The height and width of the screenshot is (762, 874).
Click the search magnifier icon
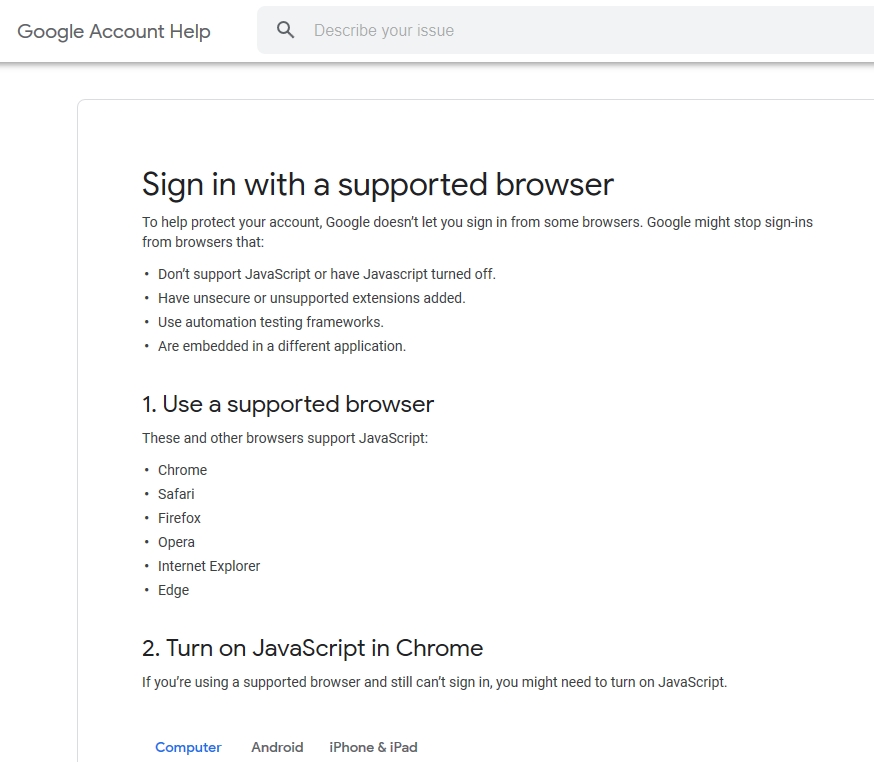coord(286,30)
